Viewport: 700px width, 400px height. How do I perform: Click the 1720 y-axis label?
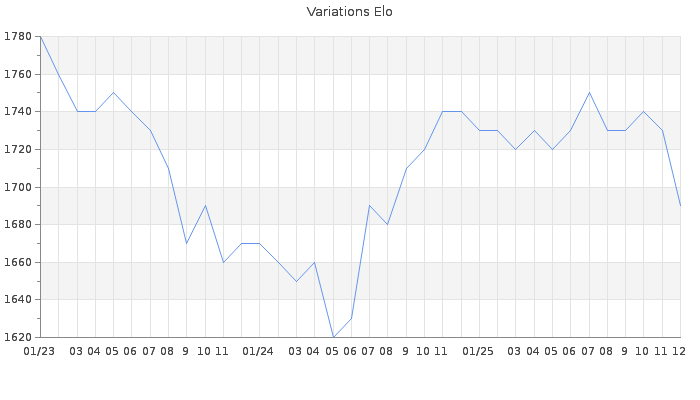[18, 150]
